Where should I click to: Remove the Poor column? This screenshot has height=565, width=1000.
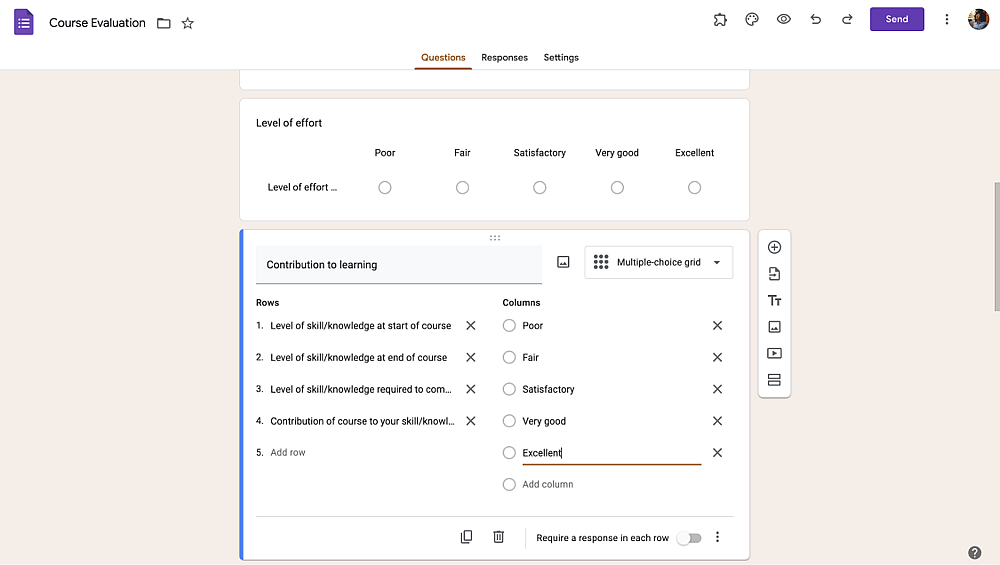coord(717,326)
